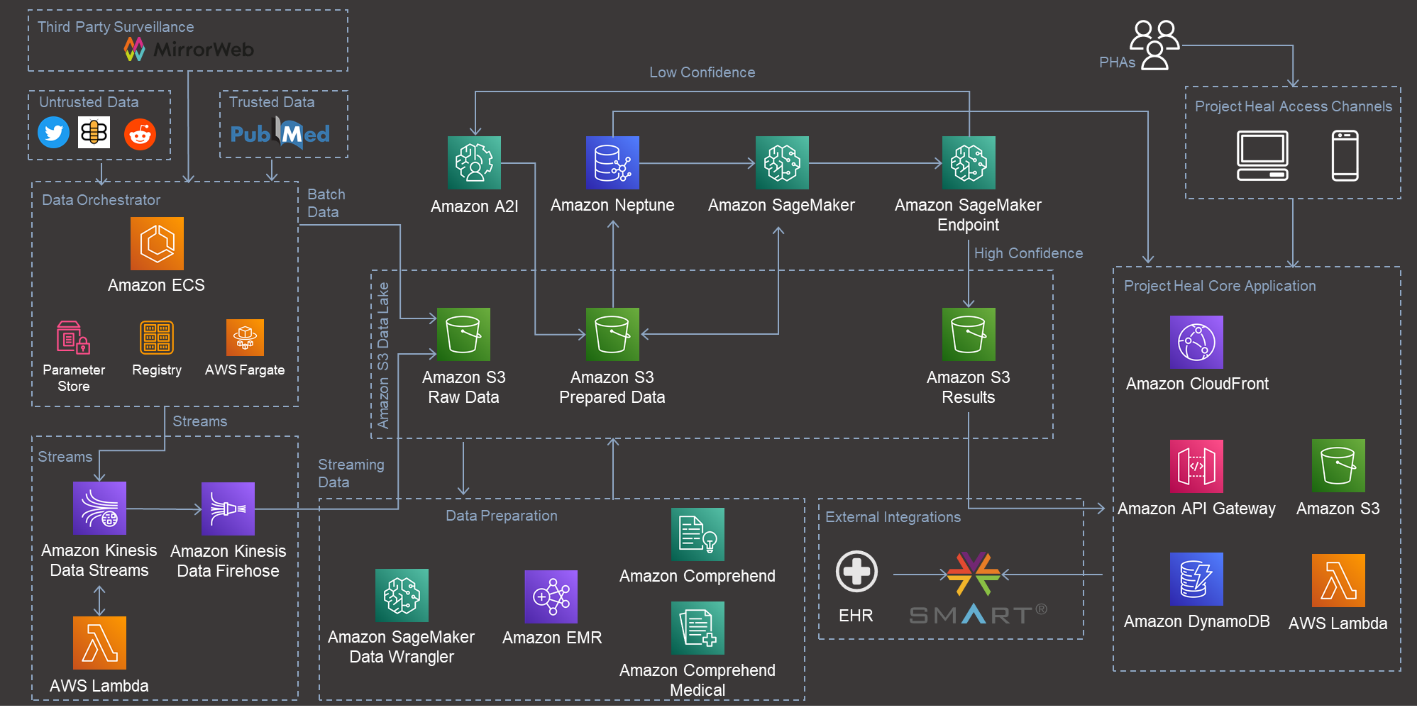Click the Amazon DynamoDB icon
This screenshot has height=710, width=1417.
(1197, 580)
